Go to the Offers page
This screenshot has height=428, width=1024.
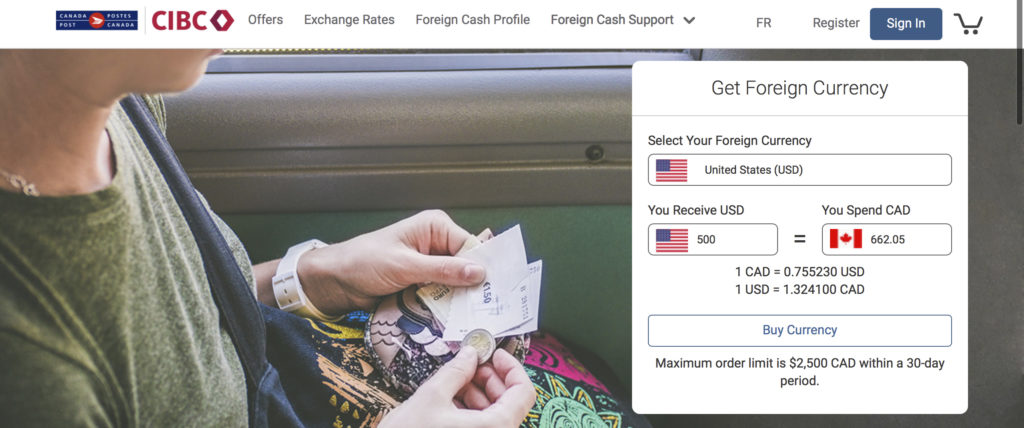265,20
